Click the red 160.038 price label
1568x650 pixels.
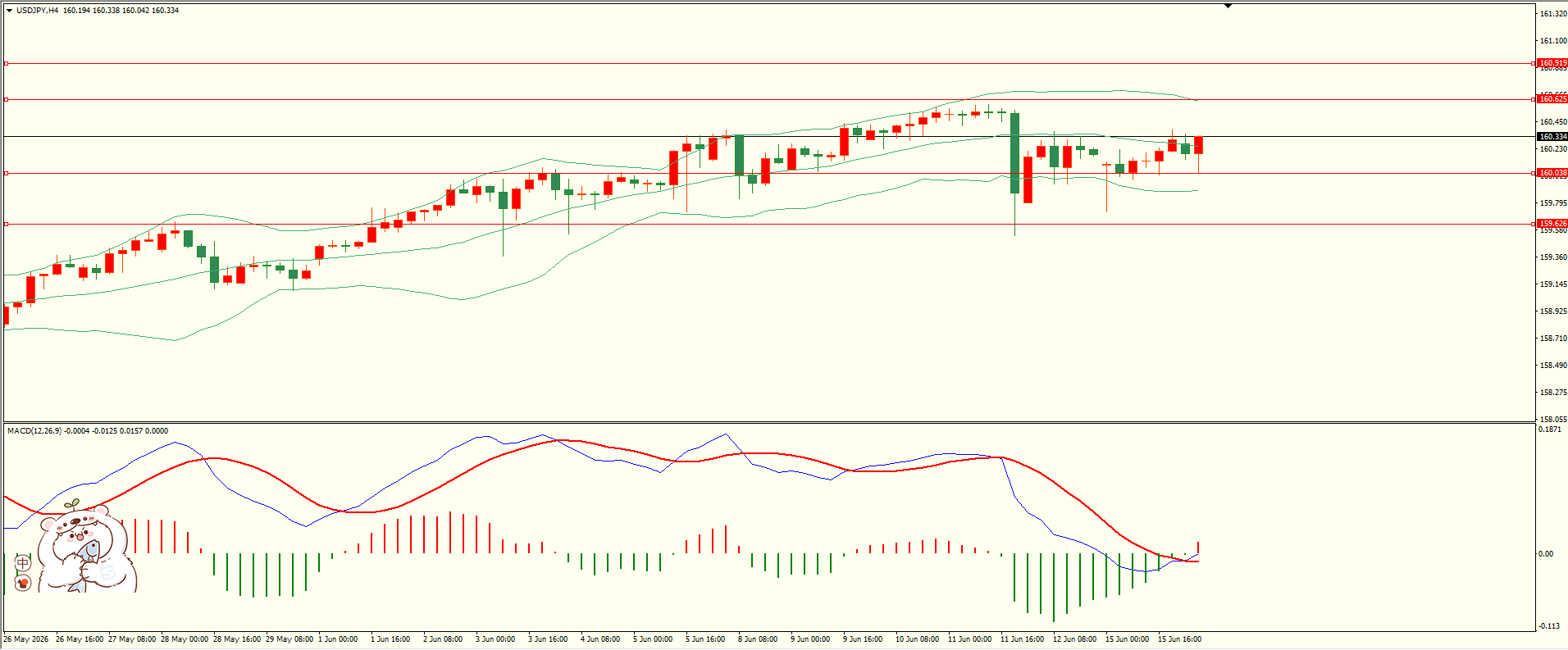(x=1552, y=173)
